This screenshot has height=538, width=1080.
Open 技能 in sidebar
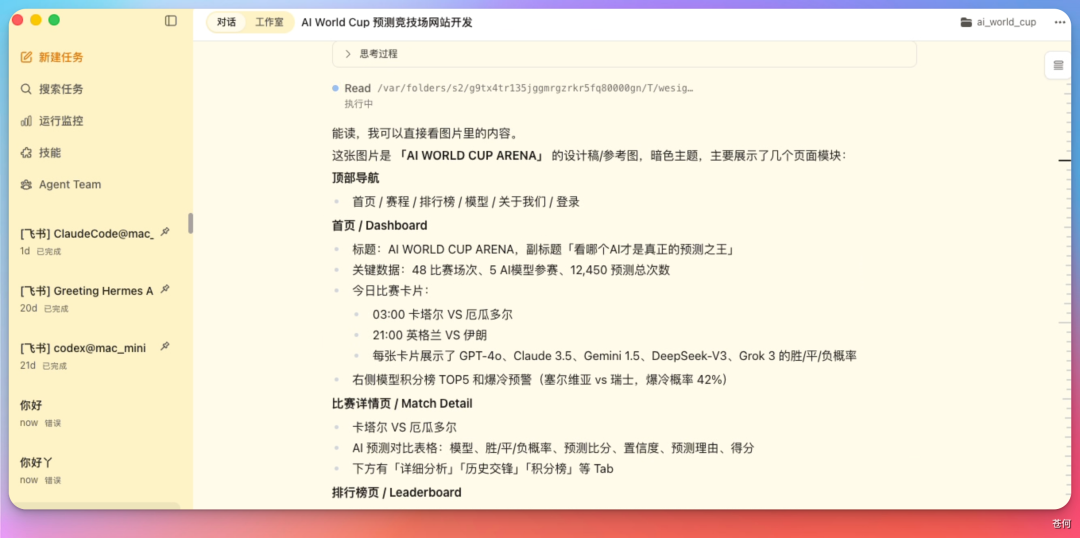click(50, 152)
